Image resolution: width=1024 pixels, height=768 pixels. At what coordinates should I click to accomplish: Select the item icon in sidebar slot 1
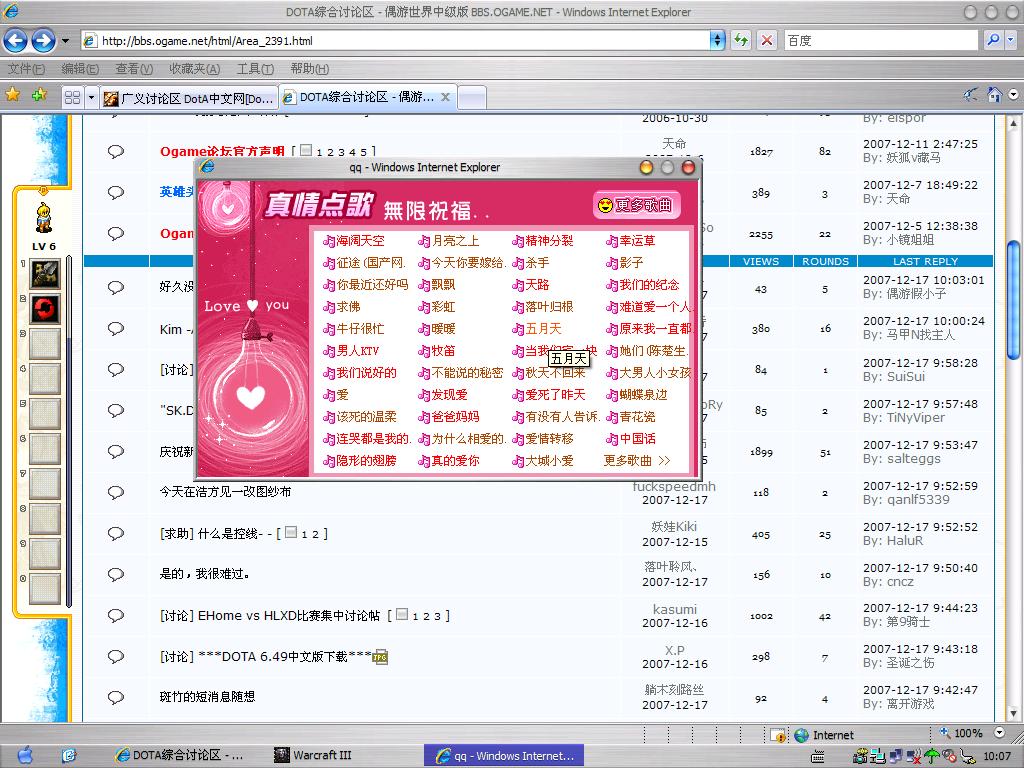coord(45,274)
